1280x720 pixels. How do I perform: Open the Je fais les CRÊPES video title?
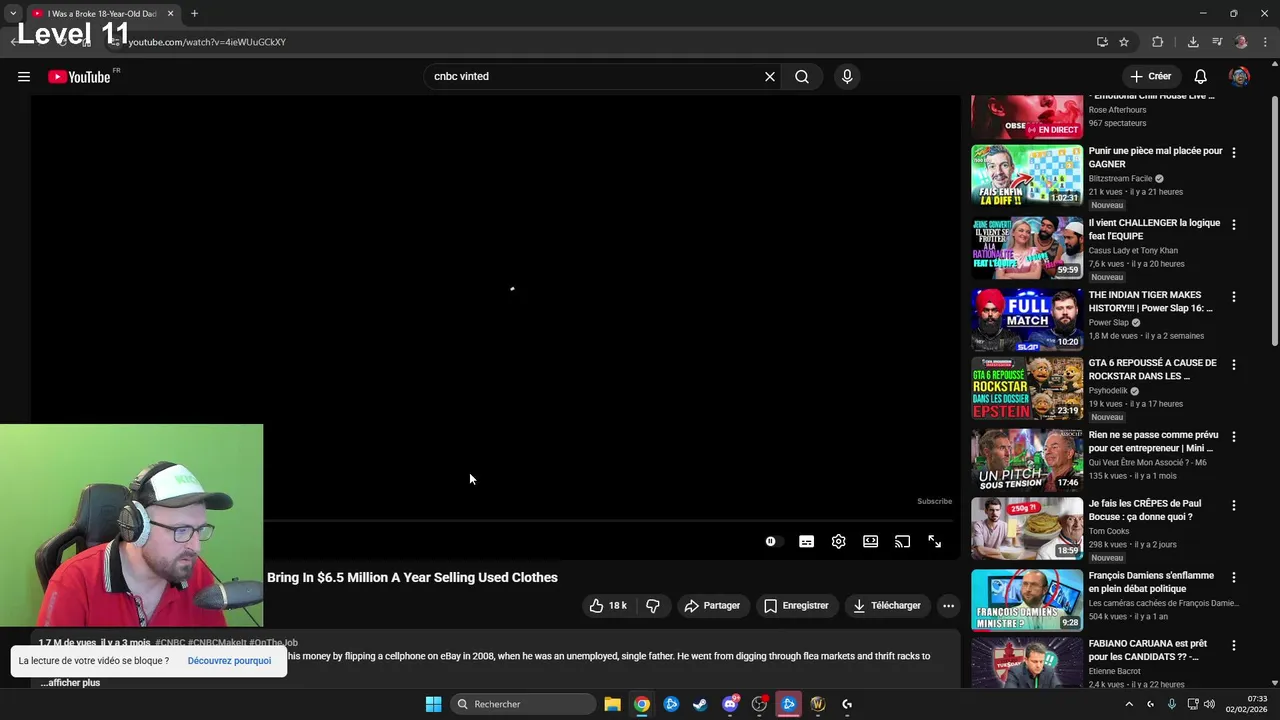1145,510
